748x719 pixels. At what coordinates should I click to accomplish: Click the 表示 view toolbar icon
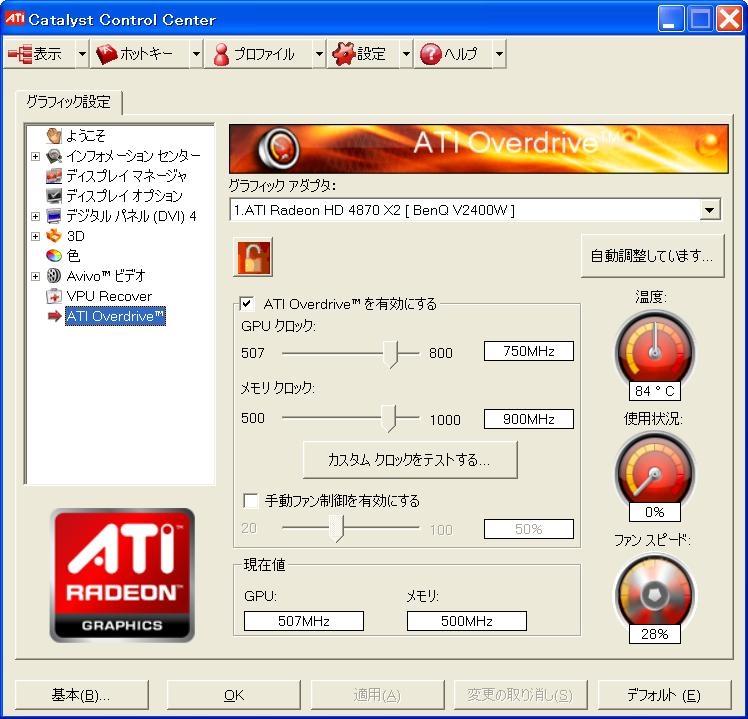(x=20, y=54)
